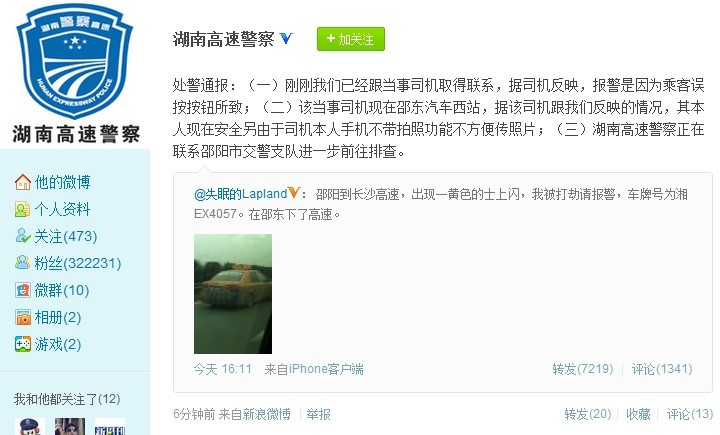Open the yellow taxi photo thumbnail
Screen dimensions: 720x435
[x=233, y=294]
